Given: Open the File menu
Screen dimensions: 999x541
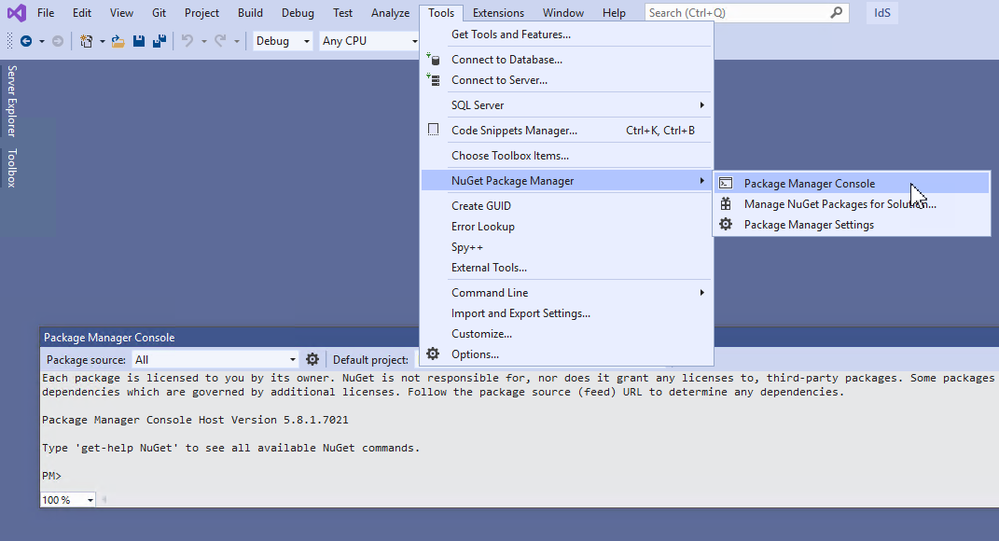Looking at the screenshot, I should point(45,13).
